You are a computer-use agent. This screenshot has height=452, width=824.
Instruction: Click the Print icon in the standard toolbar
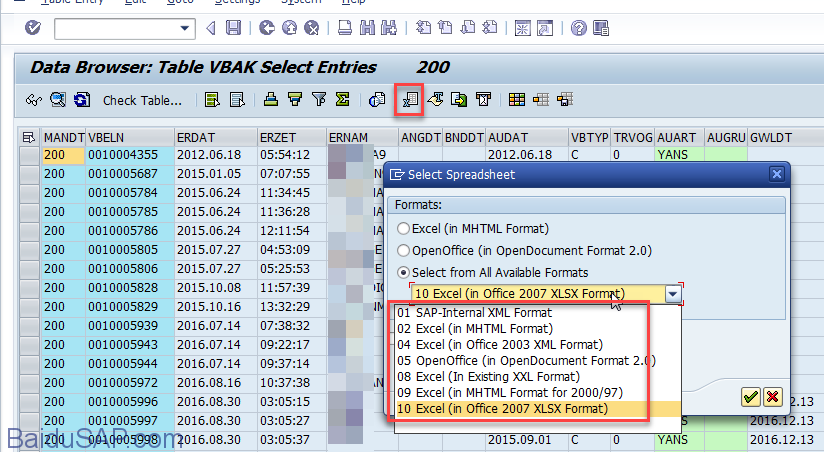pos(345,28)
